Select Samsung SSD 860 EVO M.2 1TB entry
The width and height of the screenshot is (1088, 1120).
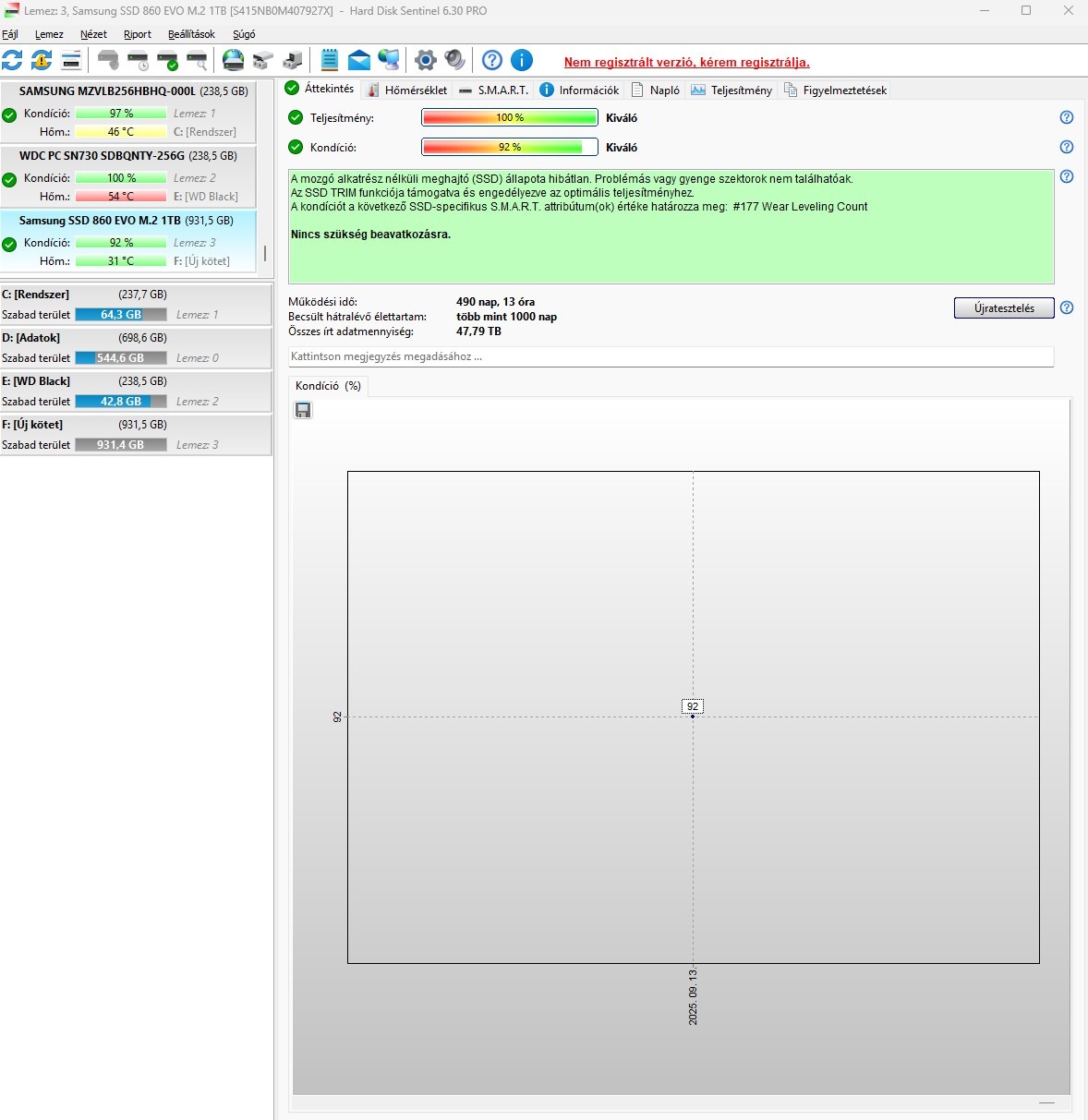click(x=128, y=241)
